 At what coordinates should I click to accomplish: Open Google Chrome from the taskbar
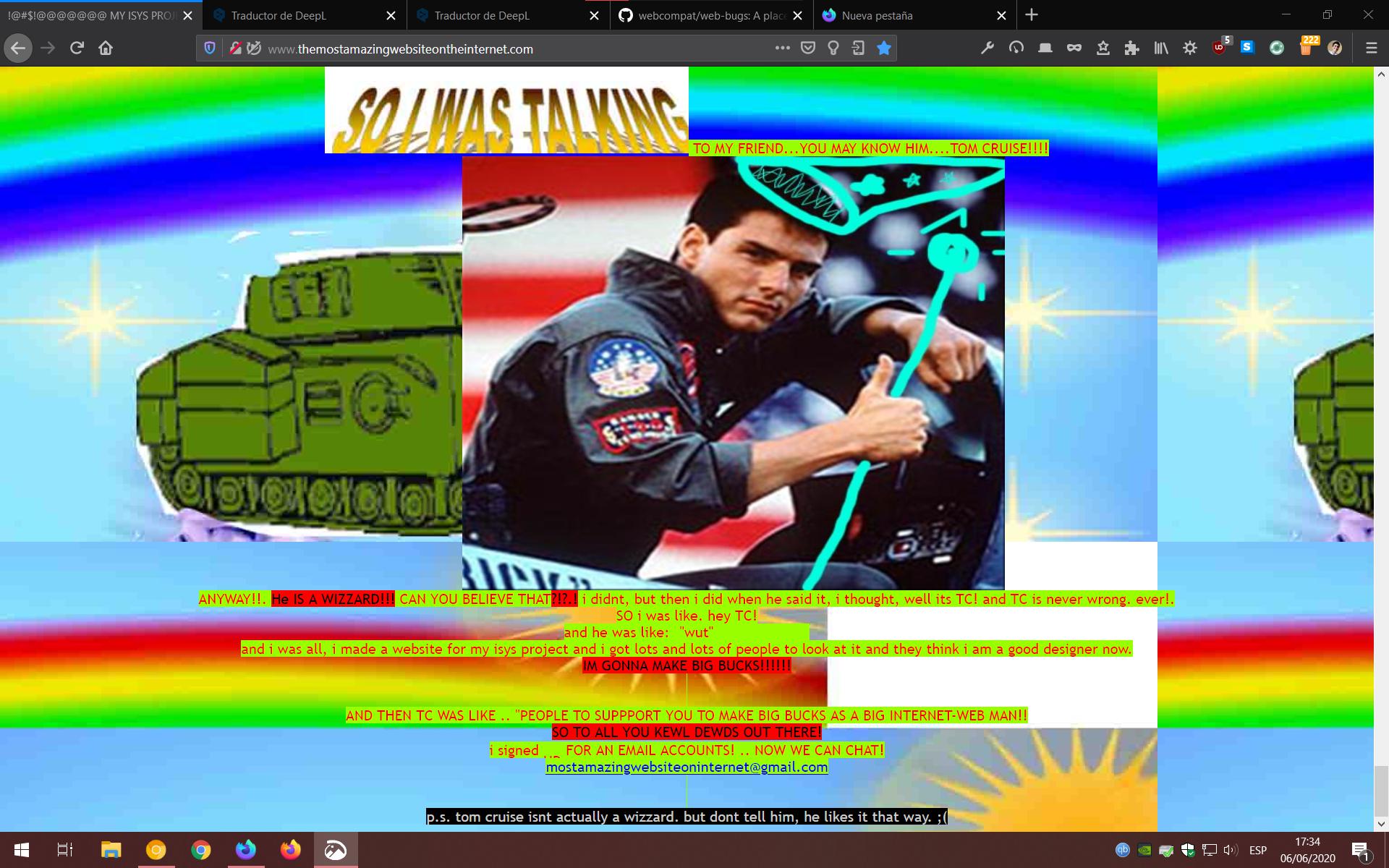point(200,850)
